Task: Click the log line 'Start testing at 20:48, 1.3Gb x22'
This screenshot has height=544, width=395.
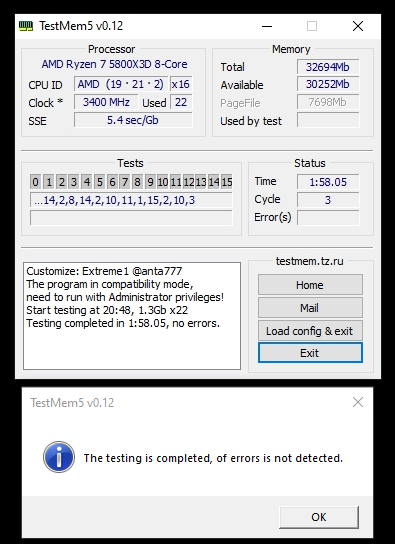Action: (x=107, y=310)
